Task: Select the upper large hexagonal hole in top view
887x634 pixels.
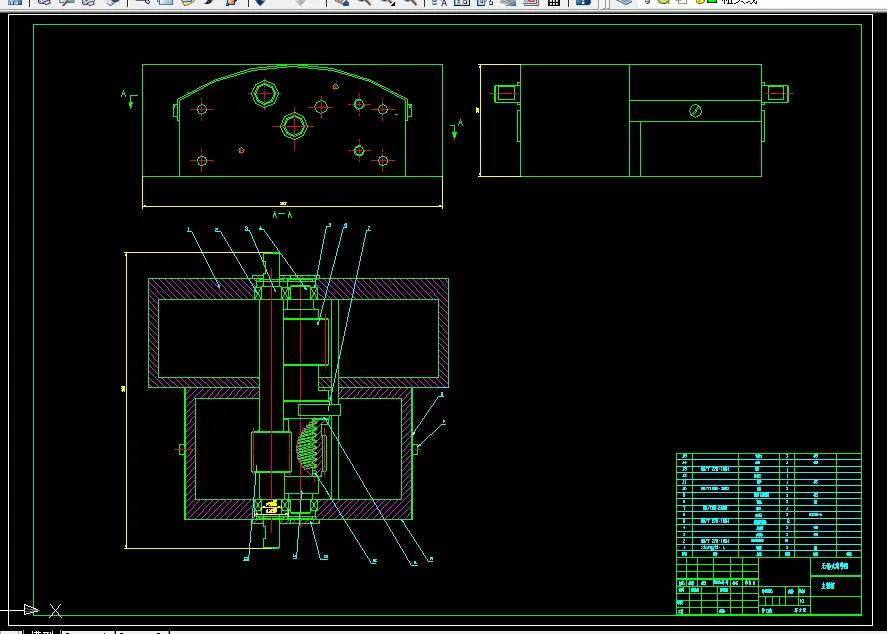Action: (x=265, y=94)
